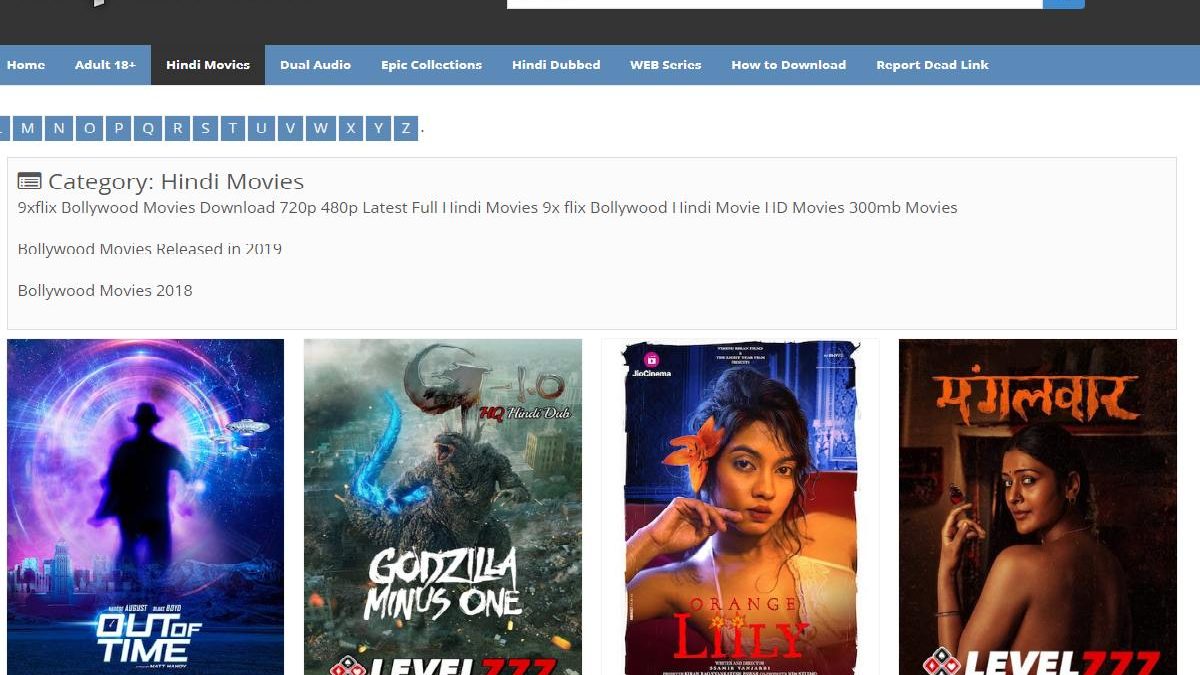Viewport: 1200px width, 675px height.
Task: Filter movies by letter M
Action: coord(27,128)
